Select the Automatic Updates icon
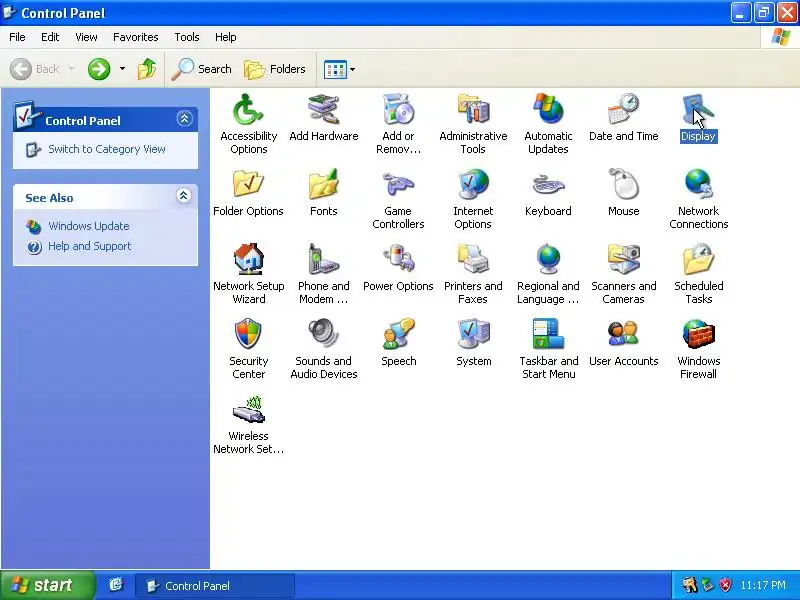Viewport: 800px width, 600px height. coord(548,109)
